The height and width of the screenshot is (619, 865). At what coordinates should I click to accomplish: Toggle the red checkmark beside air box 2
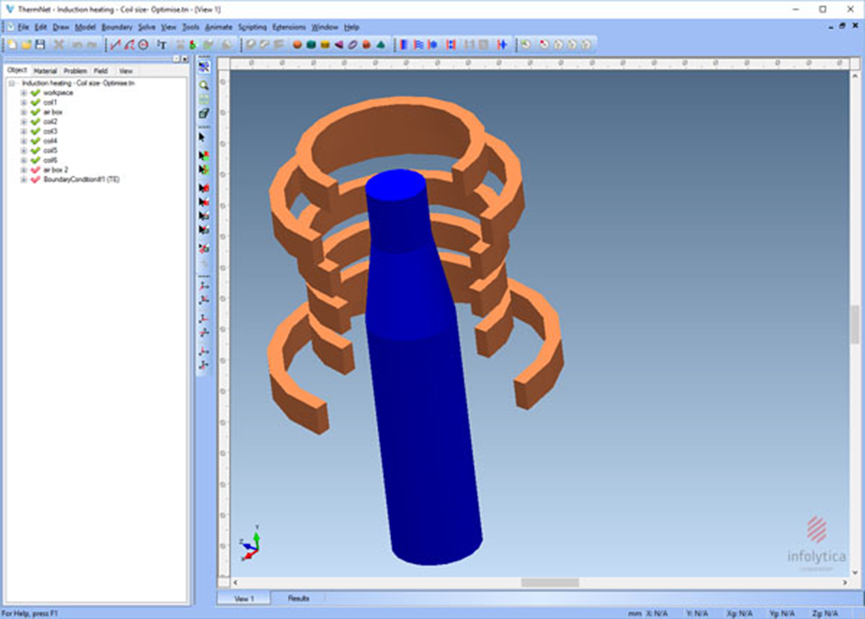tap(35, 170)
